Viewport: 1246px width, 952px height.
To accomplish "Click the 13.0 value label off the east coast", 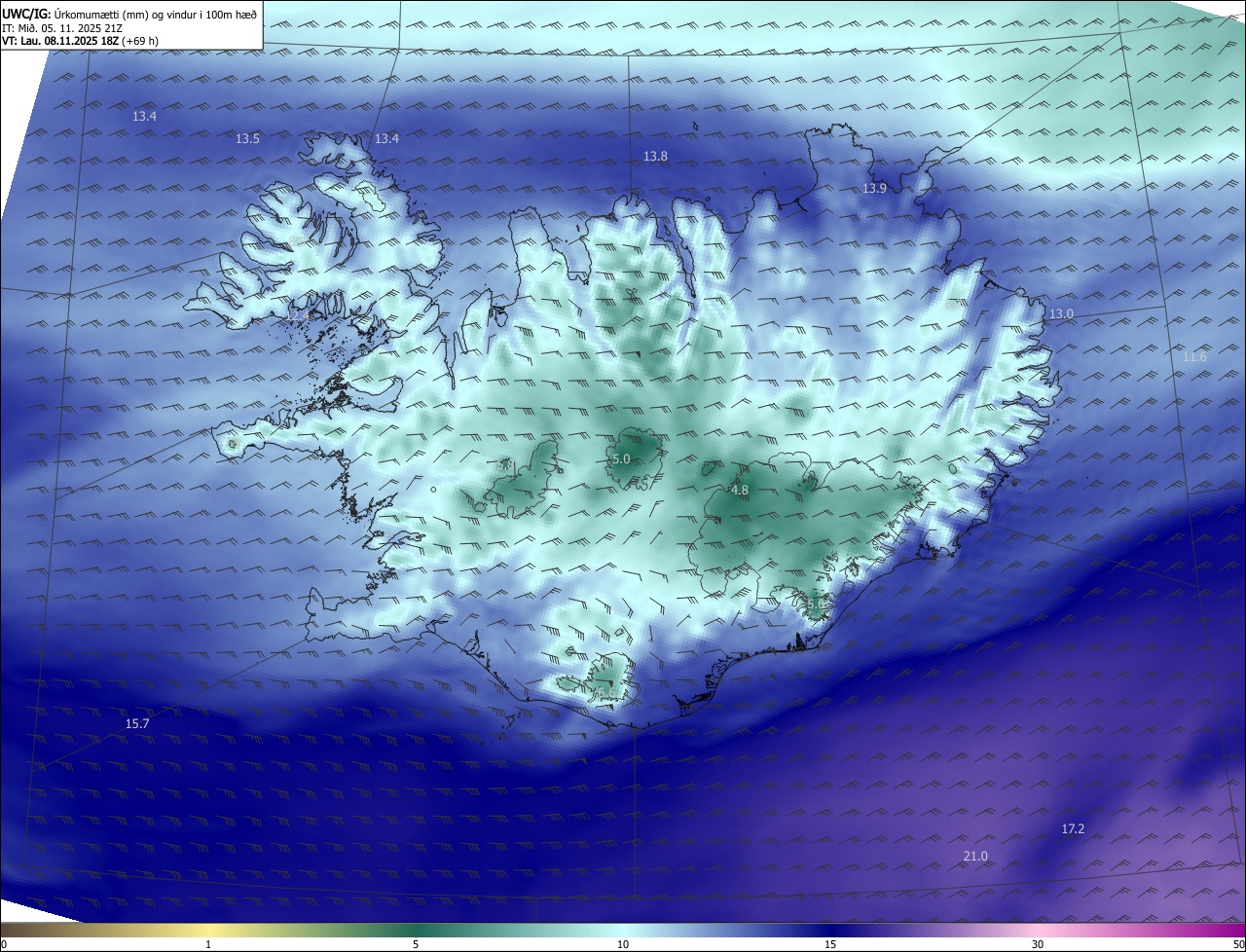I will 1060,314.
